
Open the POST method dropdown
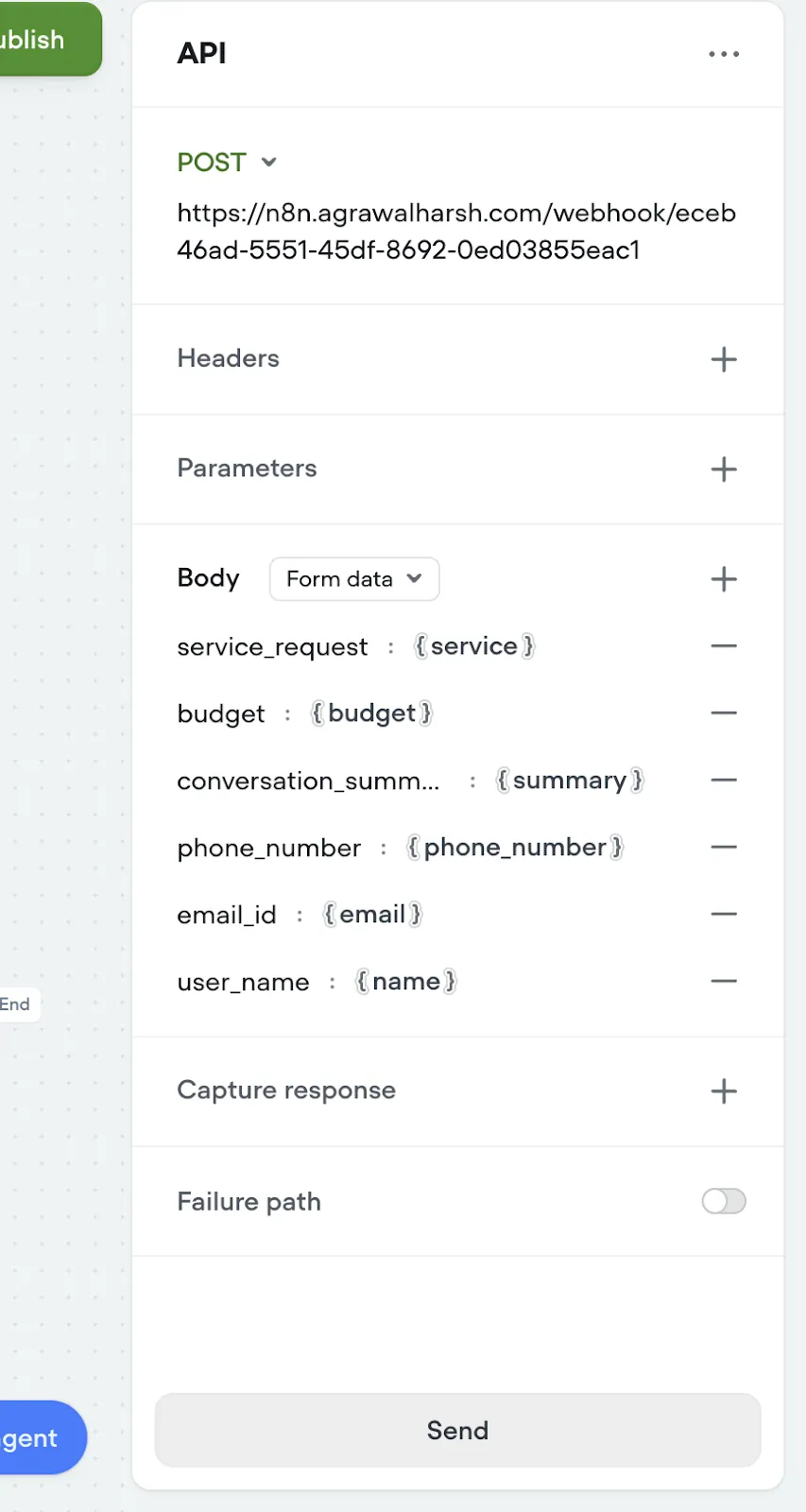(x=227, y=163)
